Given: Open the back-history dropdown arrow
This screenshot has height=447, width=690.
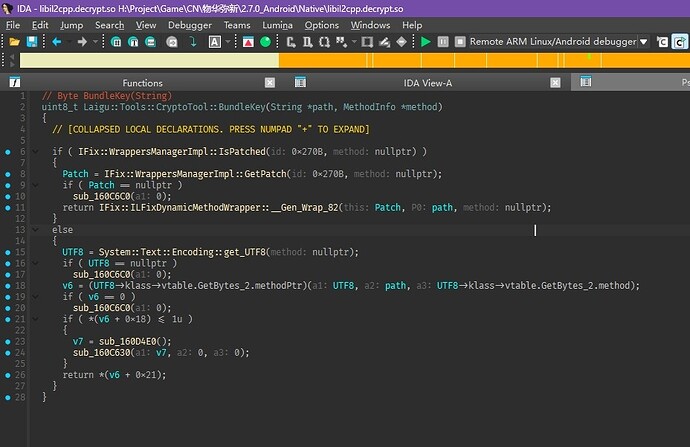Looking at the screenshot, I should [x=70, y=42].
